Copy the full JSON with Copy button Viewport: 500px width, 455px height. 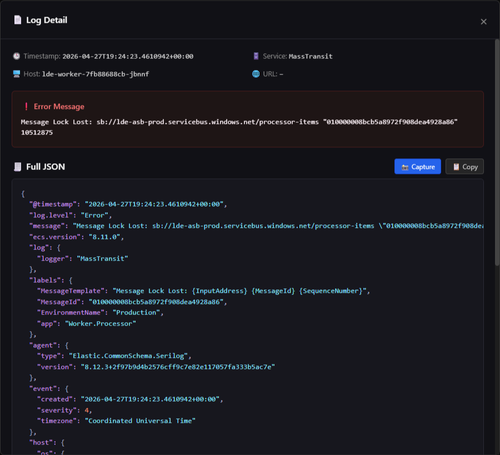click(x=465, y=166)
